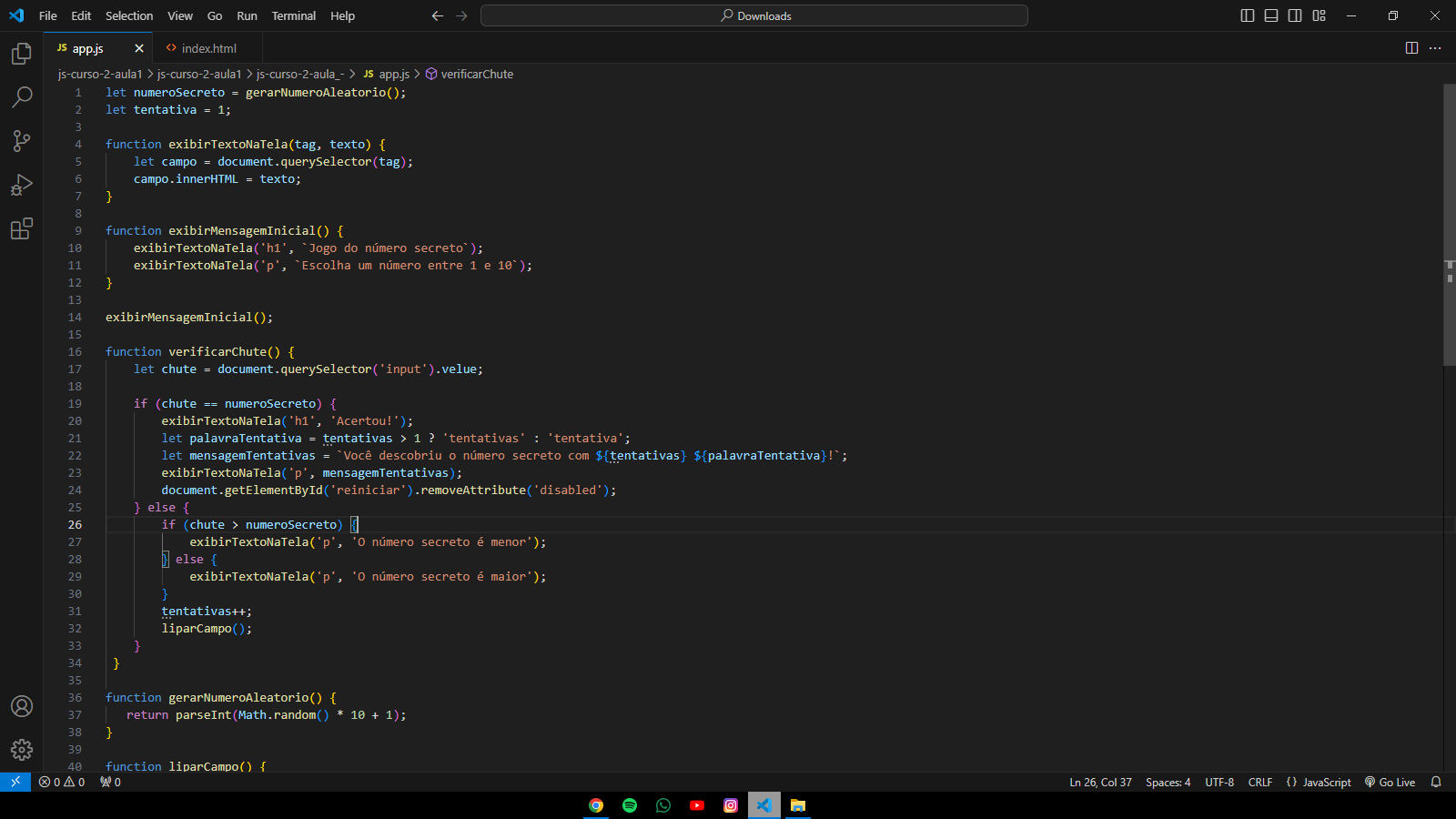Open the Run menu

coord(247,15)
